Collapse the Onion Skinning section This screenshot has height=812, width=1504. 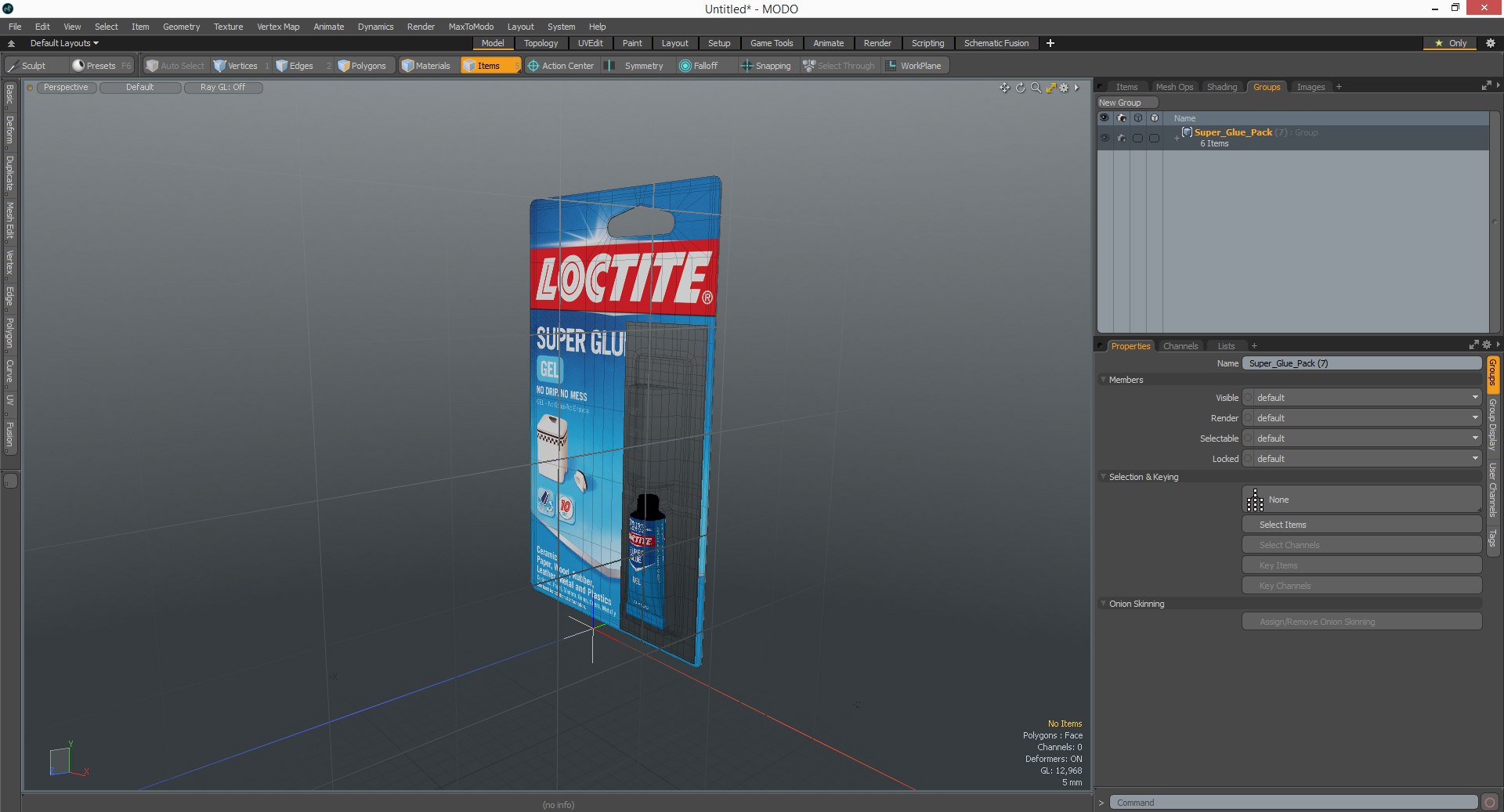pyautogui.click(x=1104, y=604)
